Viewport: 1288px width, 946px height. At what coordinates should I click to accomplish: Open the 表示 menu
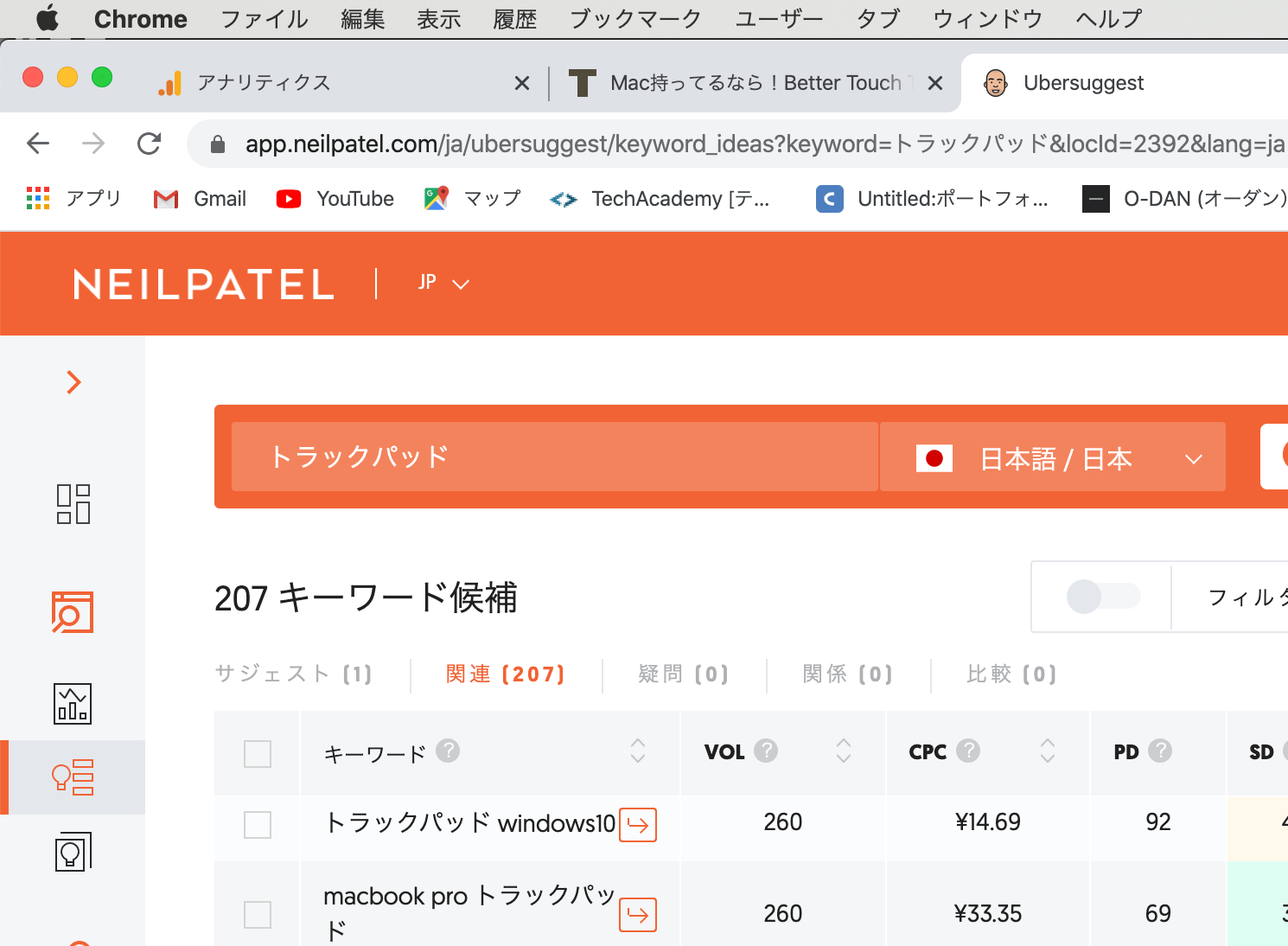click(438, 19)
